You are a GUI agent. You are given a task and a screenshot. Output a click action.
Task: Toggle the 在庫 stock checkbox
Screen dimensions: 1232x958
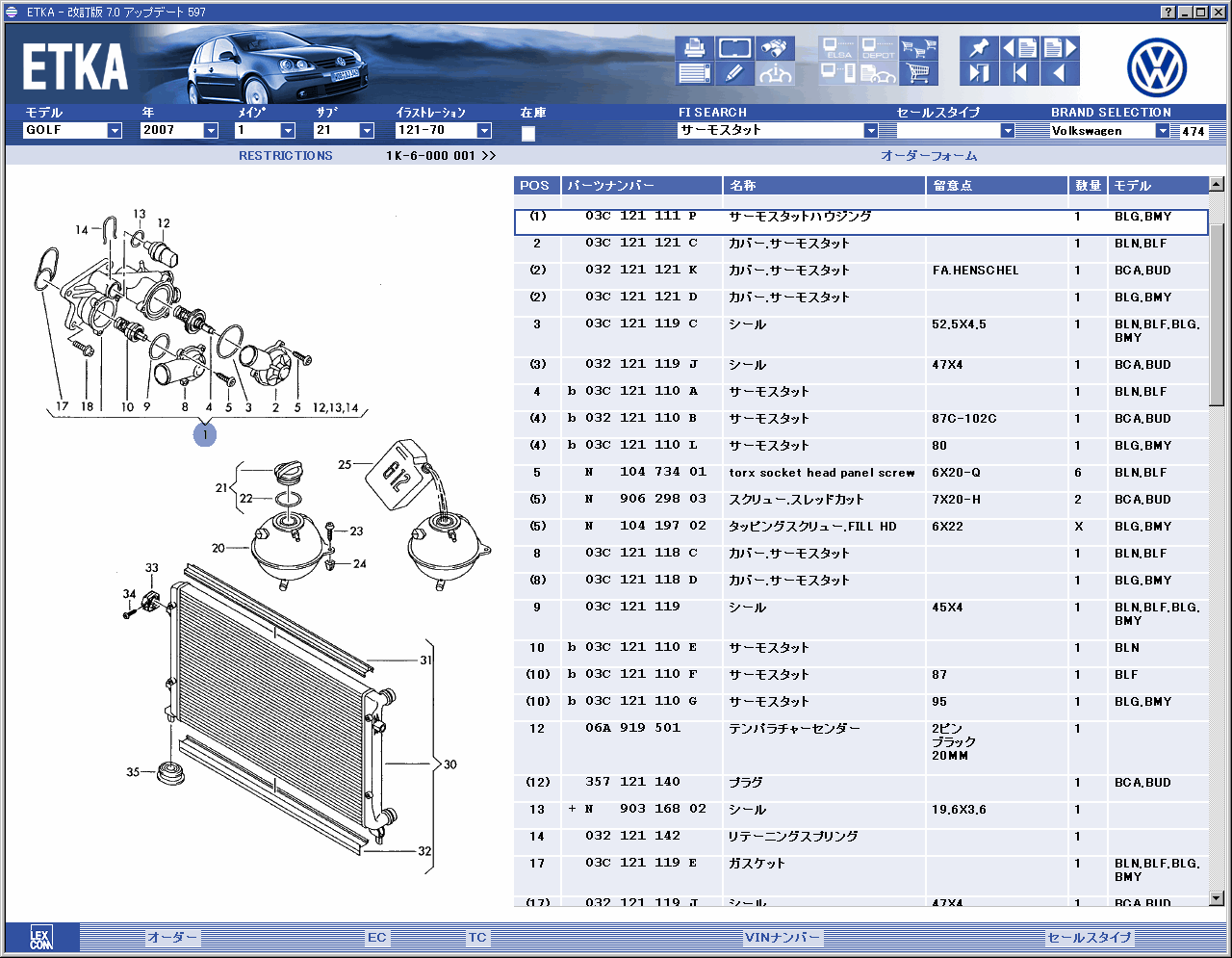click(x=528, y=133)
